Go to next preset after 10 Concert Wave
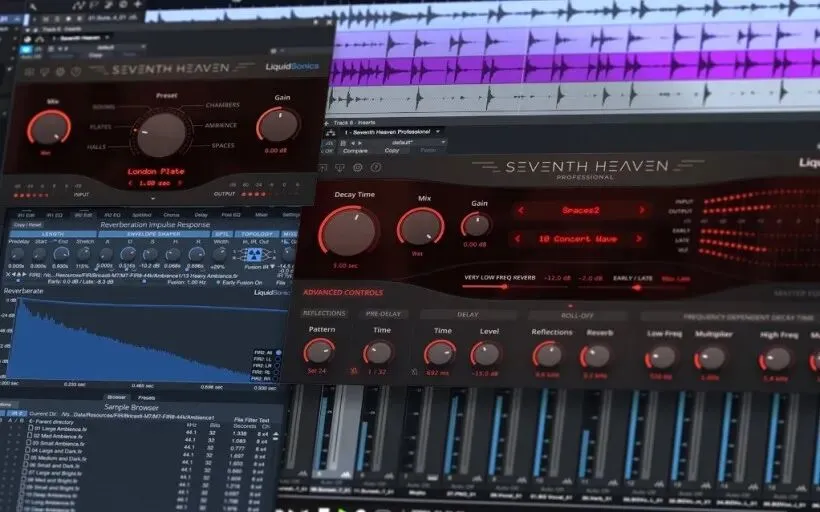This screenshot has width=820, height=512. click(x=639, y=239)
